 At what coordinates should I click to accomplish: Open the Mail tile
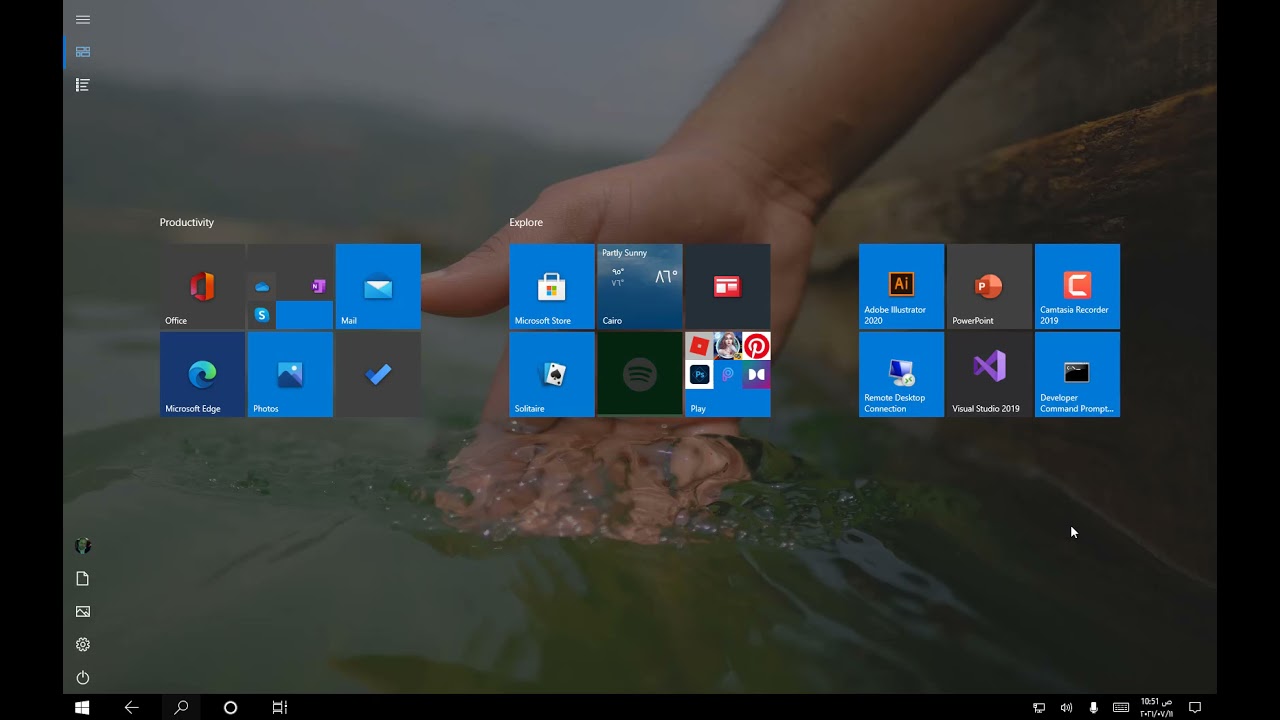click(x=378, y=286)
